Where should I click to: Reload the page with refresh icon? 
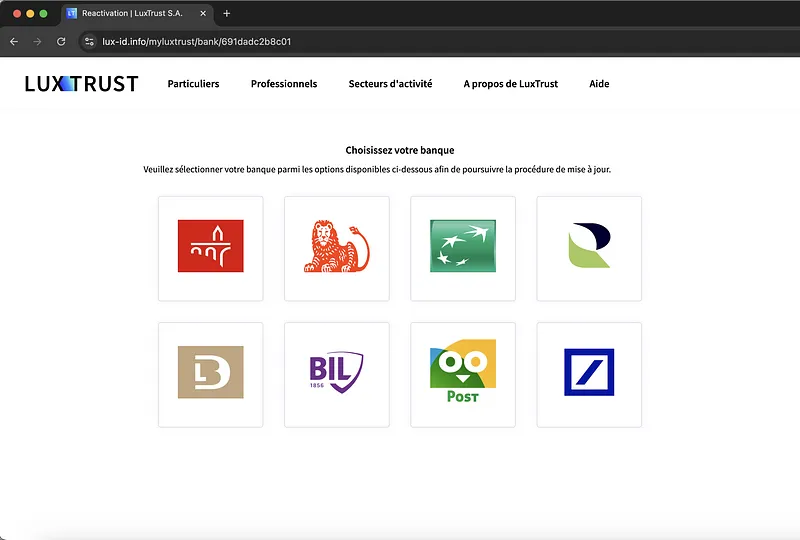61,42
